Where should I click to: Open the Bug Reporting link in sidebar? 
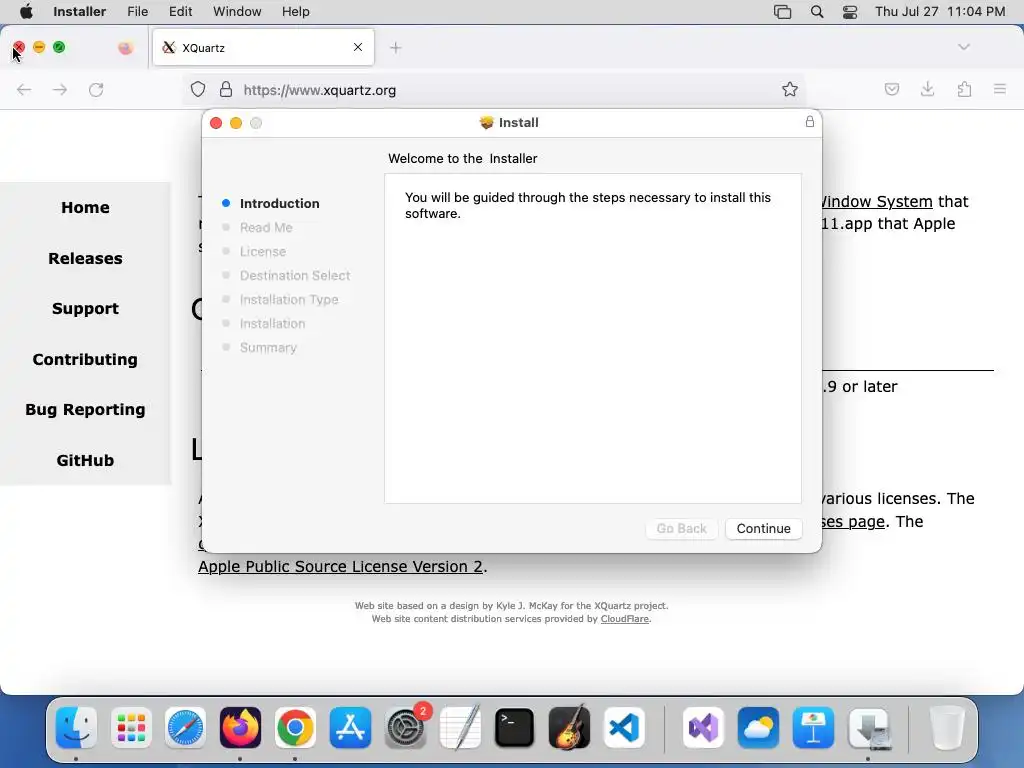coord(86,409)
